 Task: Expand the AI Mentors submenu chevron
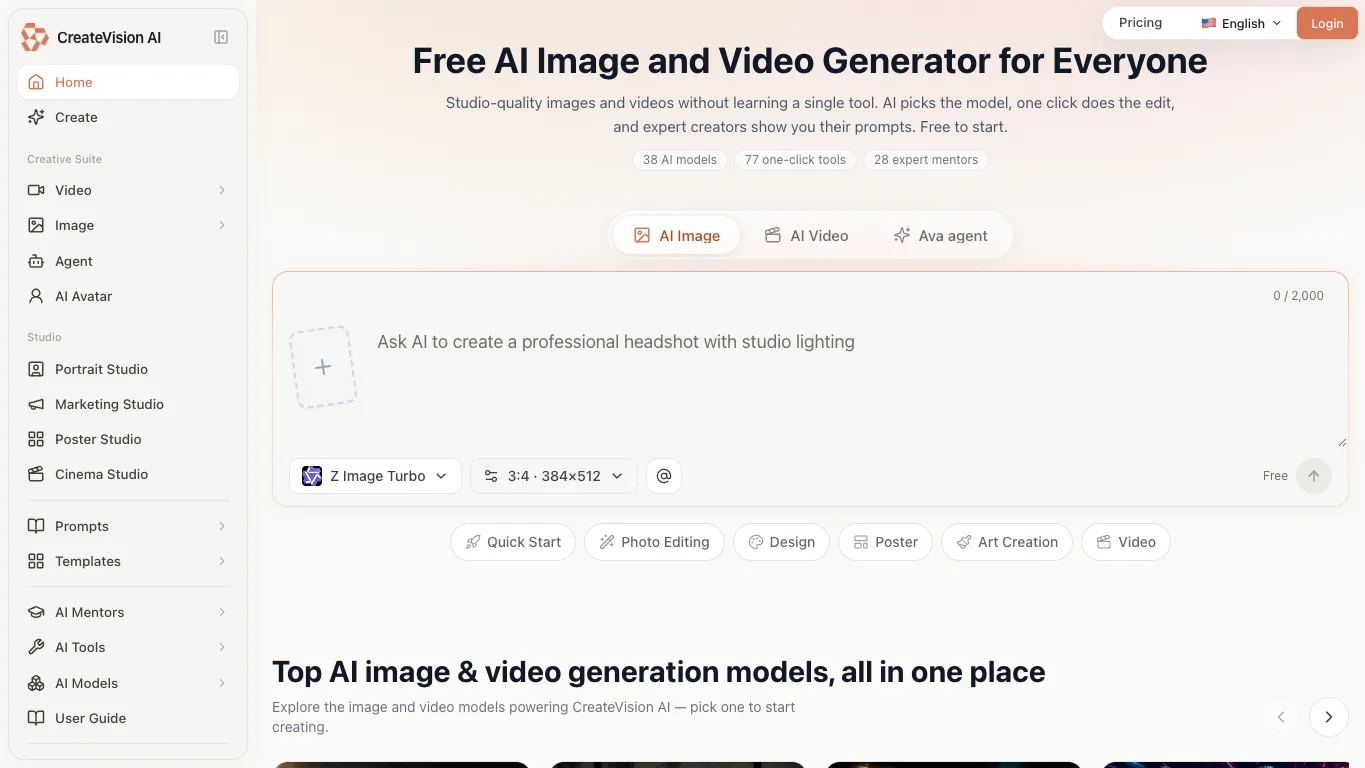click(x=222, y=612)
